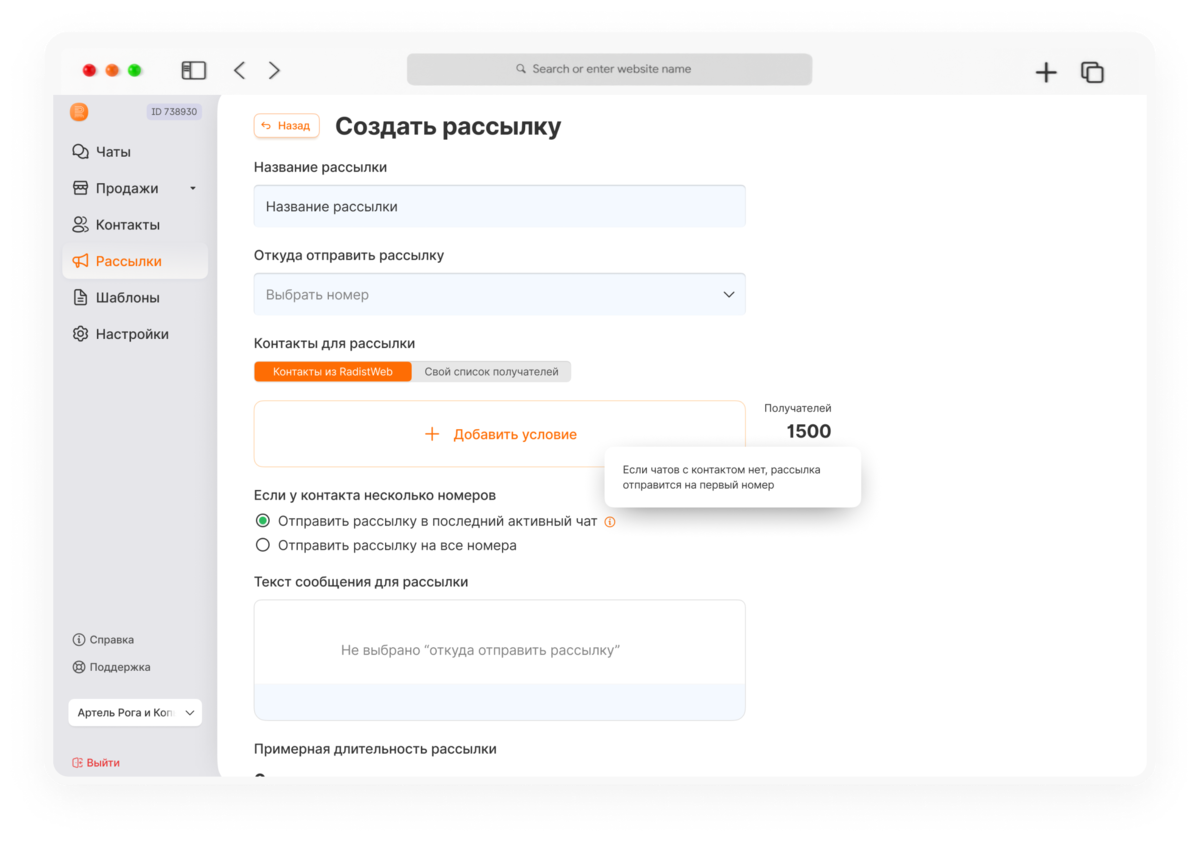The width and height of the screenshot is (1200, 843).
Task: Select Отправить рассылку на все номера
Action: point(263,545)
